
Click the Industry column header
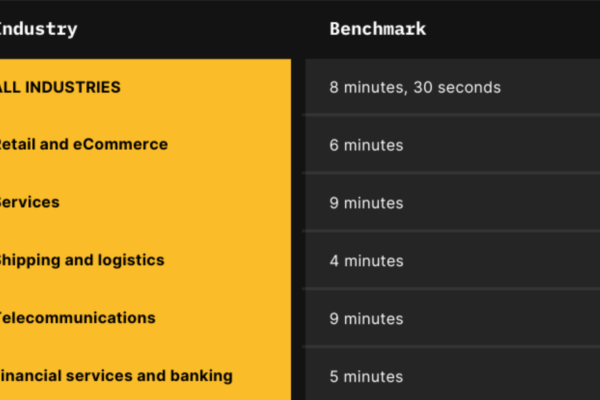38,29
